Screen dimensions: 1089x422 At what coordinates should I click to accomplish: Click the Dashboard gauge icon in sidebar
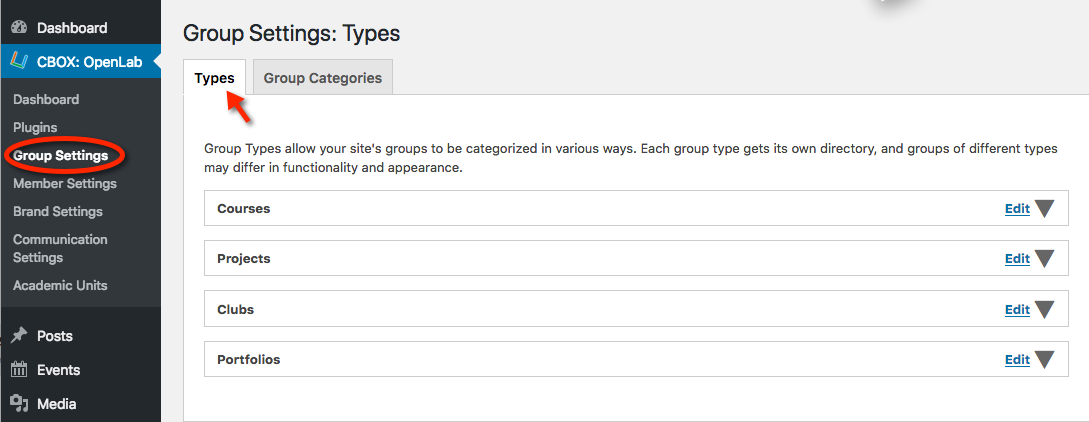[19, 28]
